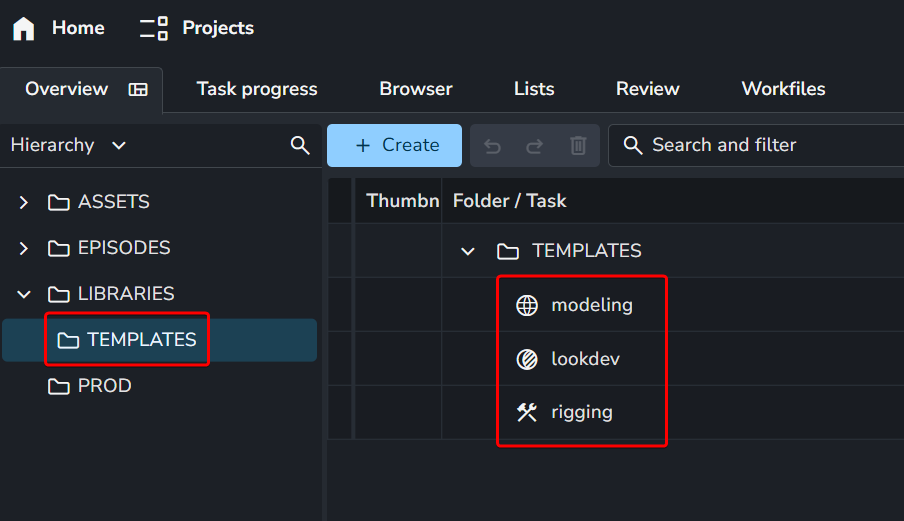
Task: Open the Workfiles tab
Action: click(x=783, y=89)
